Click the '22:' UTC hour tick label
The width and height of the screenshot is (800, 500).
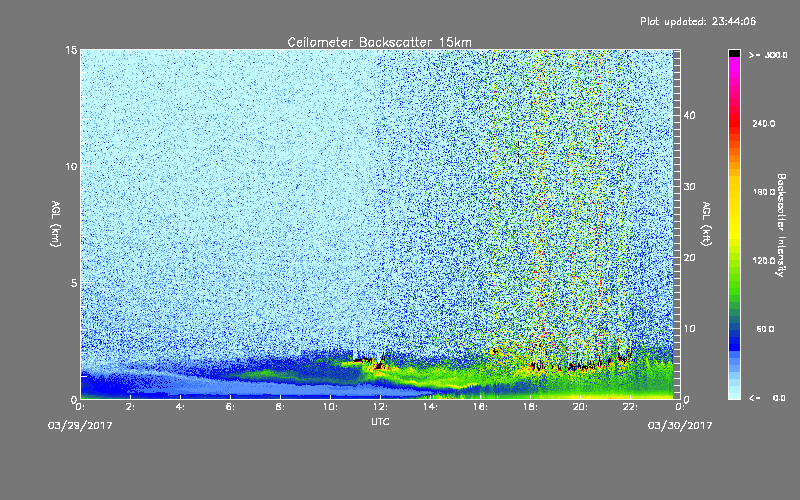630,407
